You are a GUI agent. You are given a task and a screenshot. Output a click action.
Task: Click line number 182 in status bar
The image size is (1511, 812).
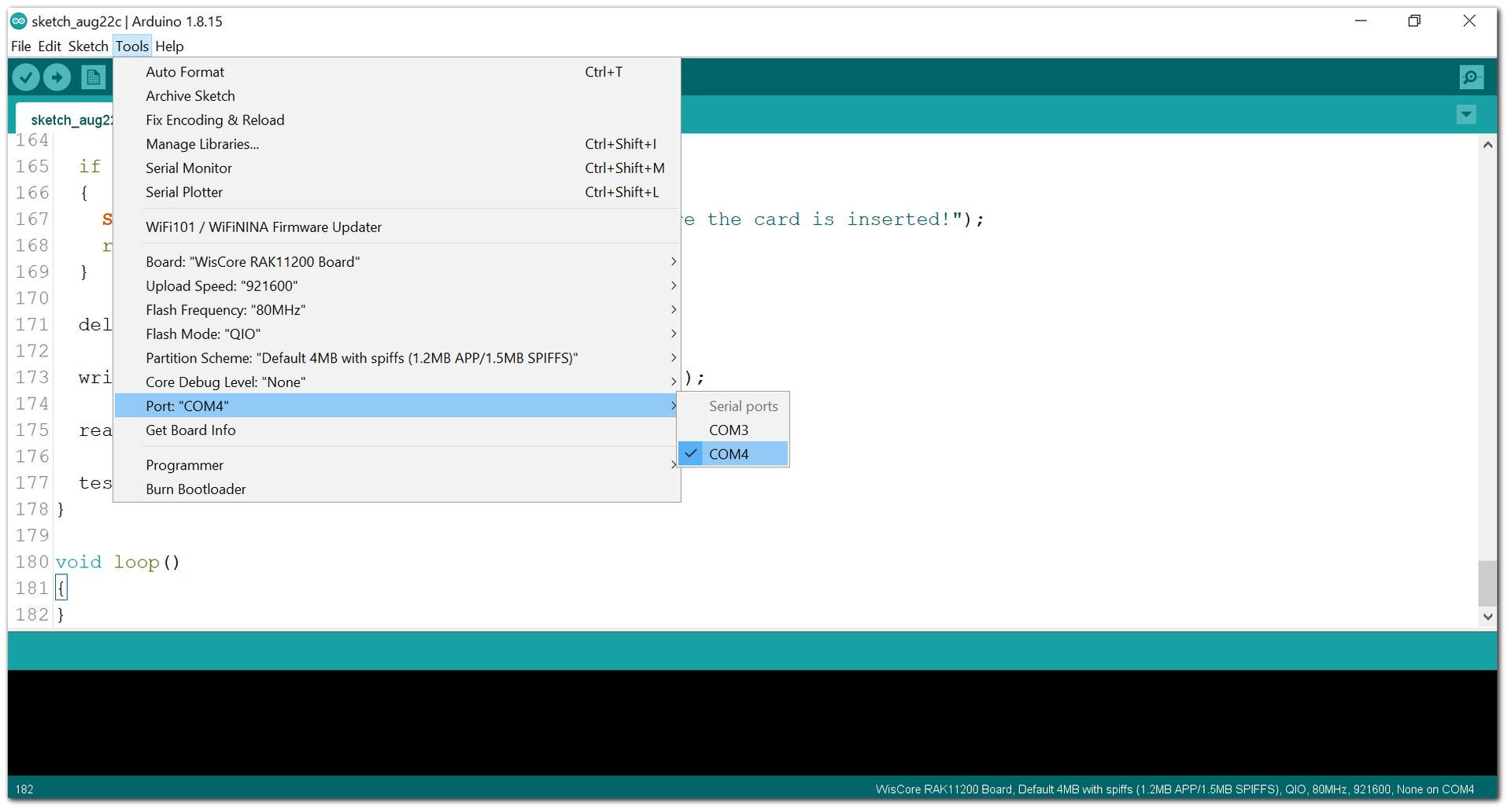coord(24,789)
